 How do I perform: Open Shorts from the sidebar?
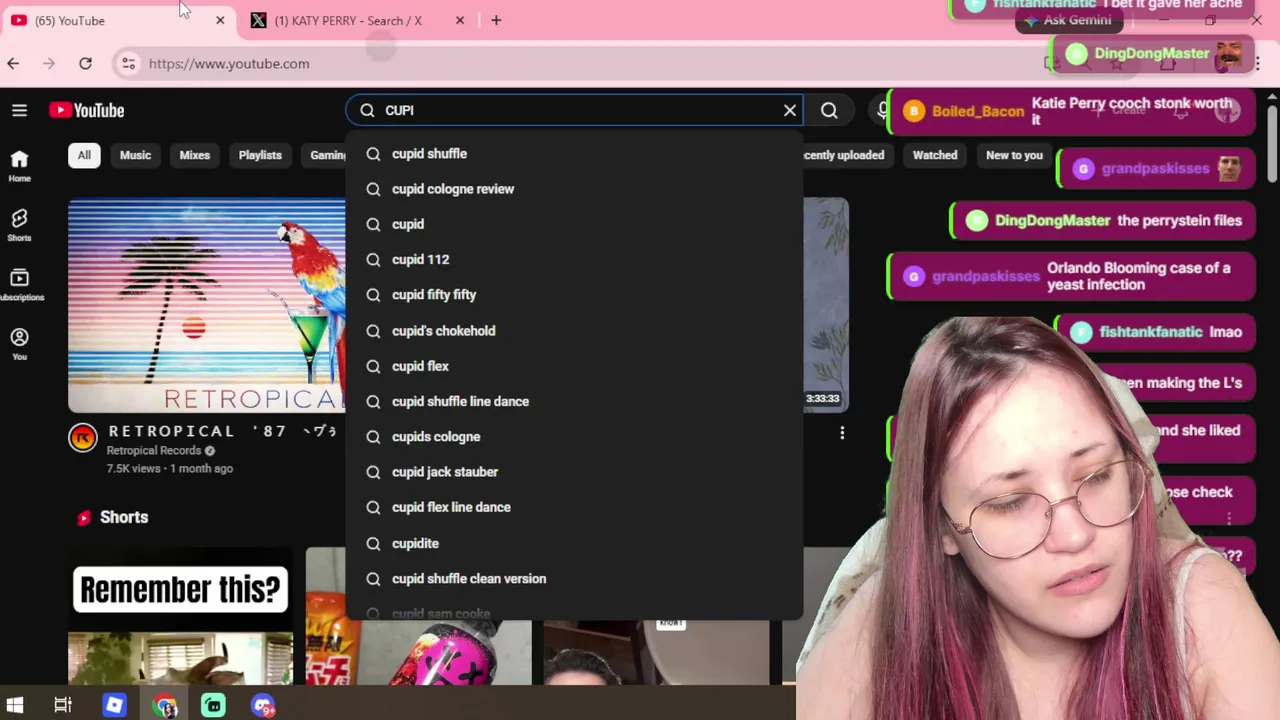[x=19, y=225]
